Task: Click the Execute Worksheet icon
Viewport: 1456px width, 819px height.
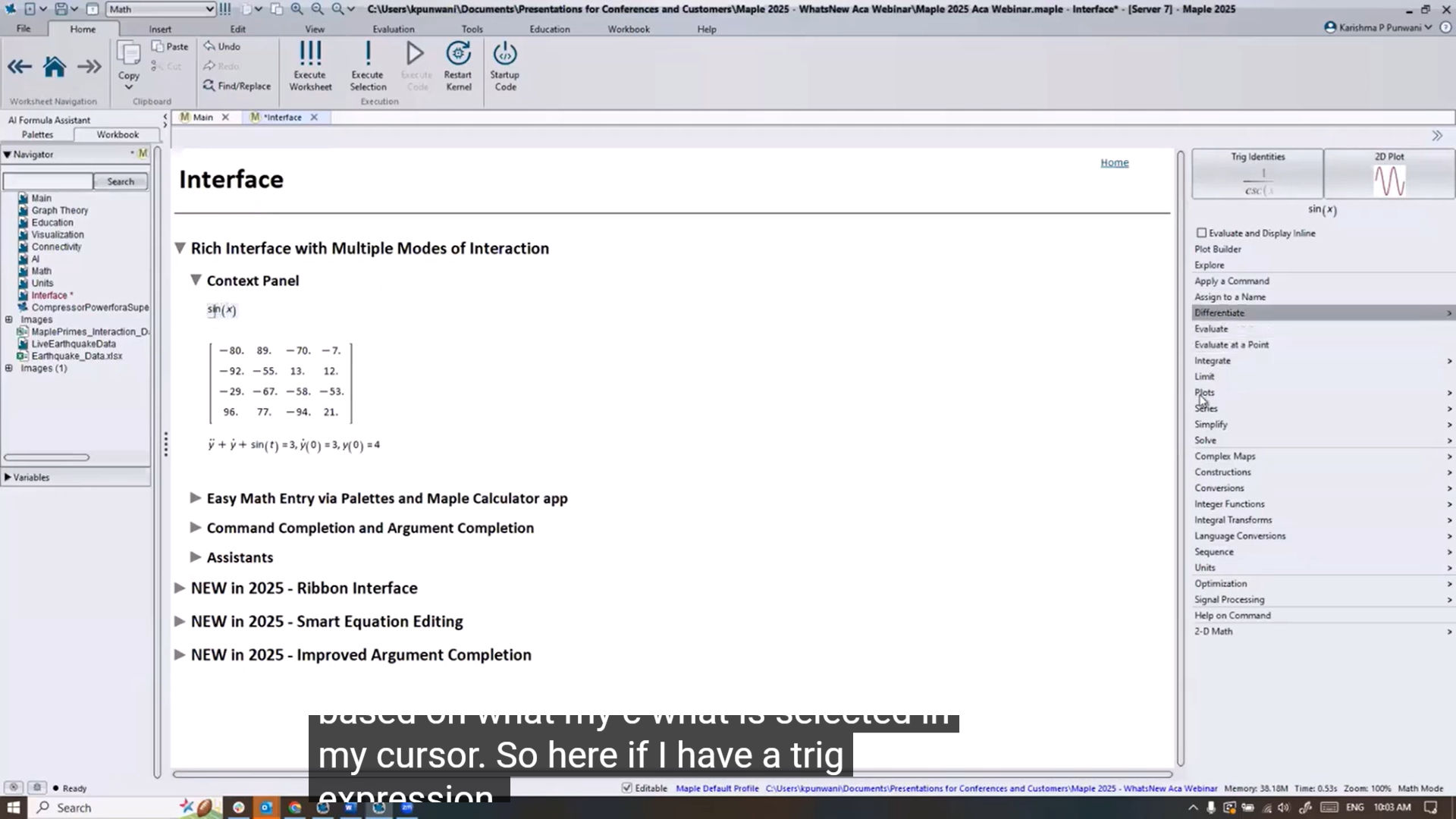Action: point(309,55)
